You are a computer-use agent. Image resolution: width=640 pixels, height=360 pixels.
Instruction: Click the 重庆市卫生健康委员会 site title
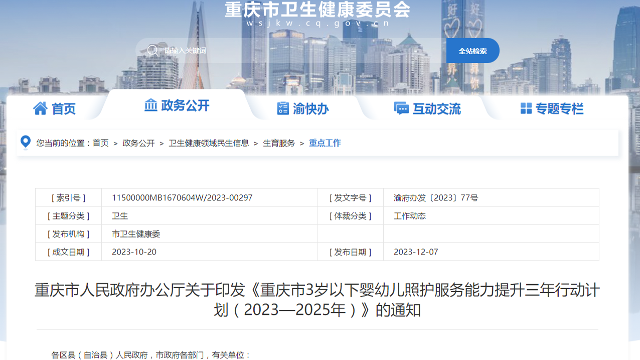(x=317, y=10)
